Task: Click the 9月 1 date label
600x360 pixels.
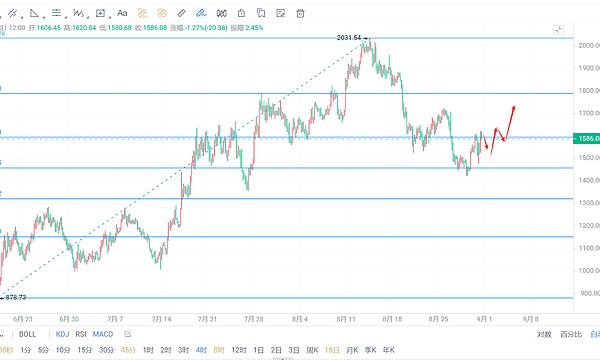Action: point(484,319)
